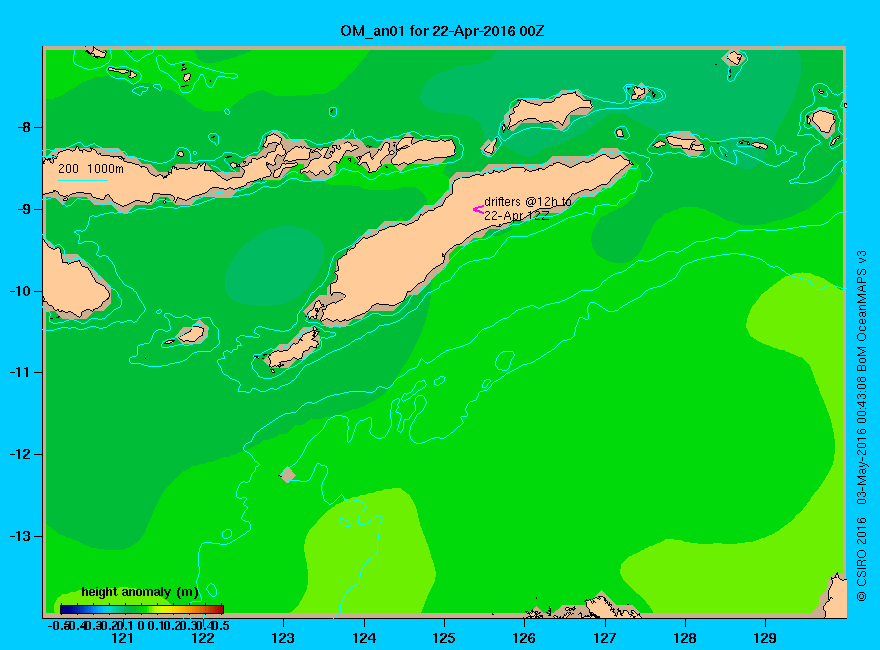Screen dimensions: 880x650
Task: Click the '124' longitude axis label
Action: coord(364,638)
